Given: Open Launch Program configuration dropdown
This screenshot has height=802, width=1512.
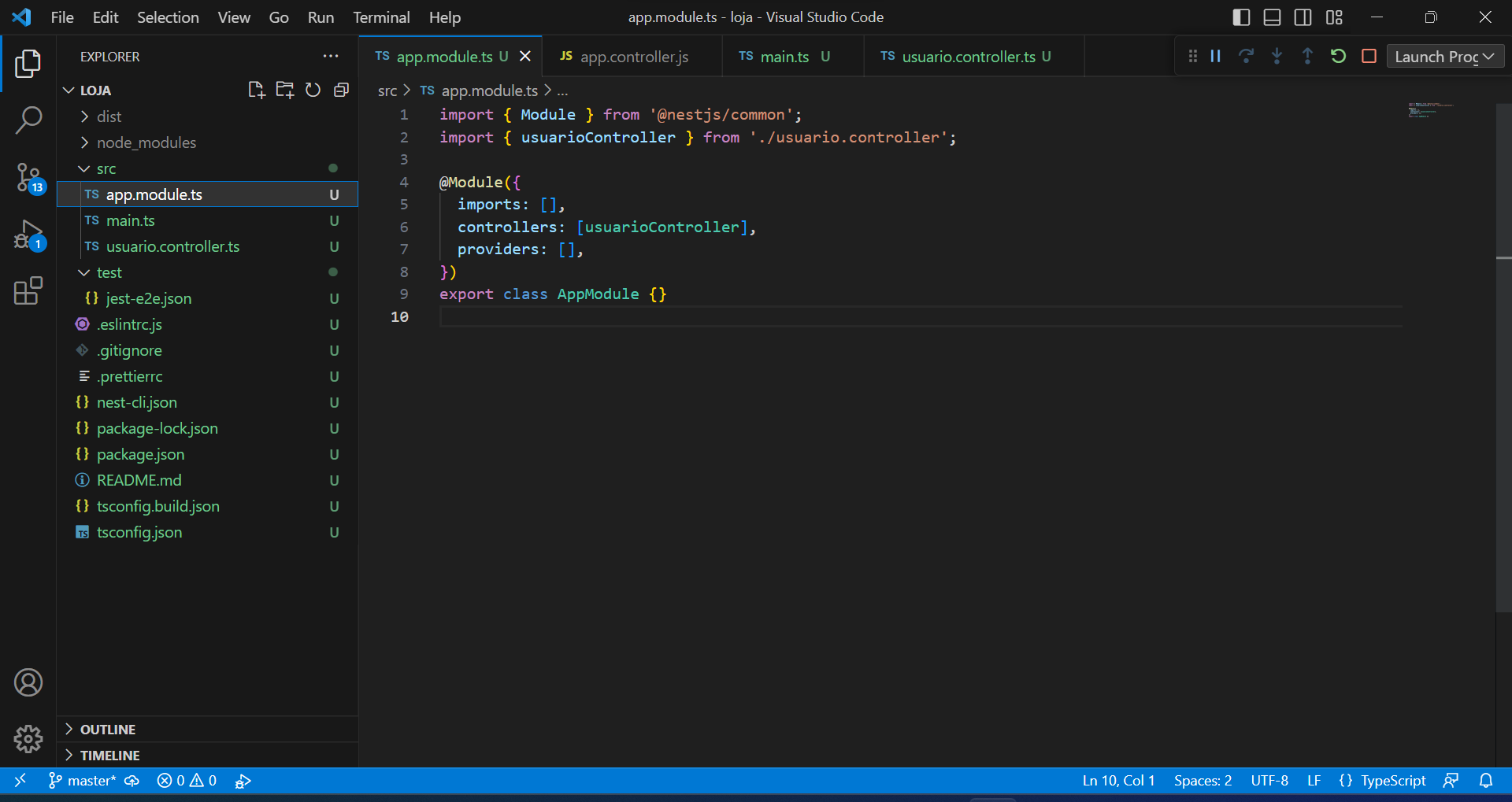Looking at the screenshot, I should 1445,57.
